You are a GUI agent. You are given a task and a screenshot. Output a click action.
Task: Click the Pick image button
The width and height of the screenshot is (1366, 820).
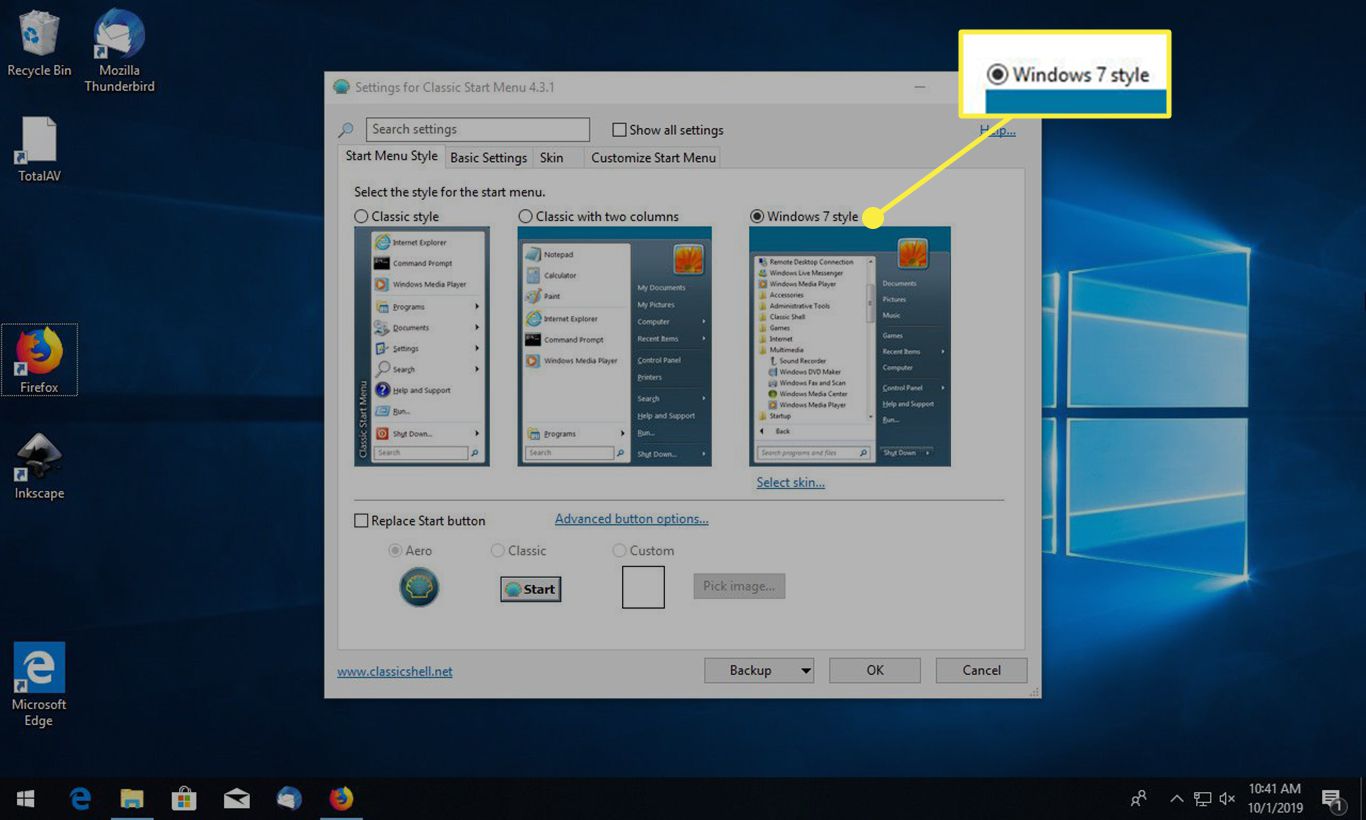pos(739,586)
